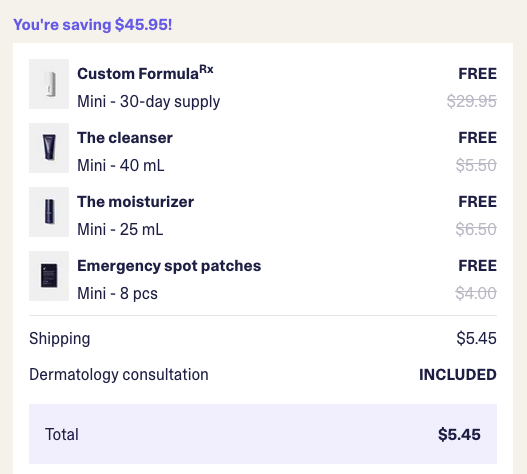The image size is (527, 474).
Task: Click the INCLUDED consultation status text
Action: point(458,375)
